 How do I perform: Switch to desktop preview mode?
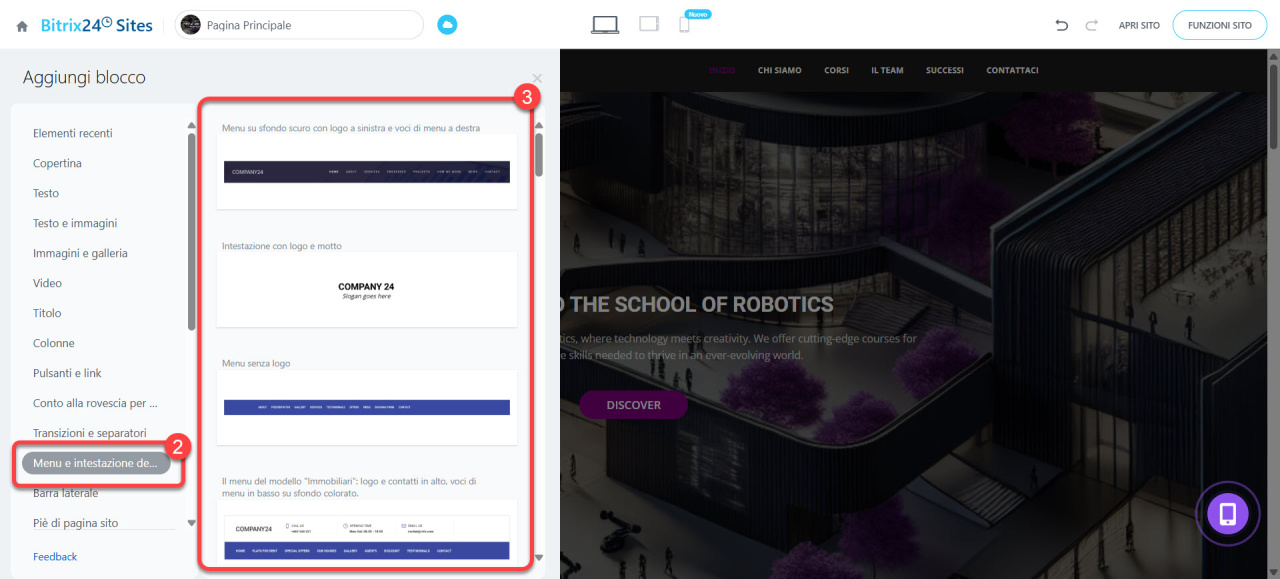[x=605, y=25]
